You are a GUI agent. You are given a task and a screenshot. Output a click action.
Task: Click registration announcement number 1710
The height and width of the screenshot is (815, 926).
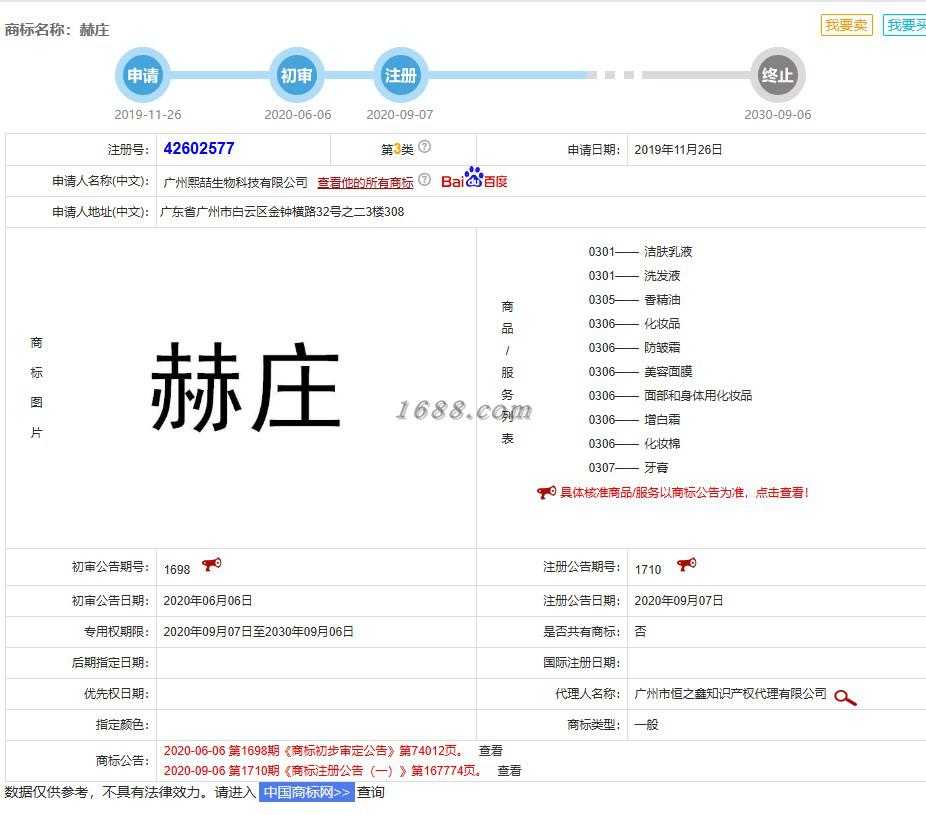[x=648, y=569]
